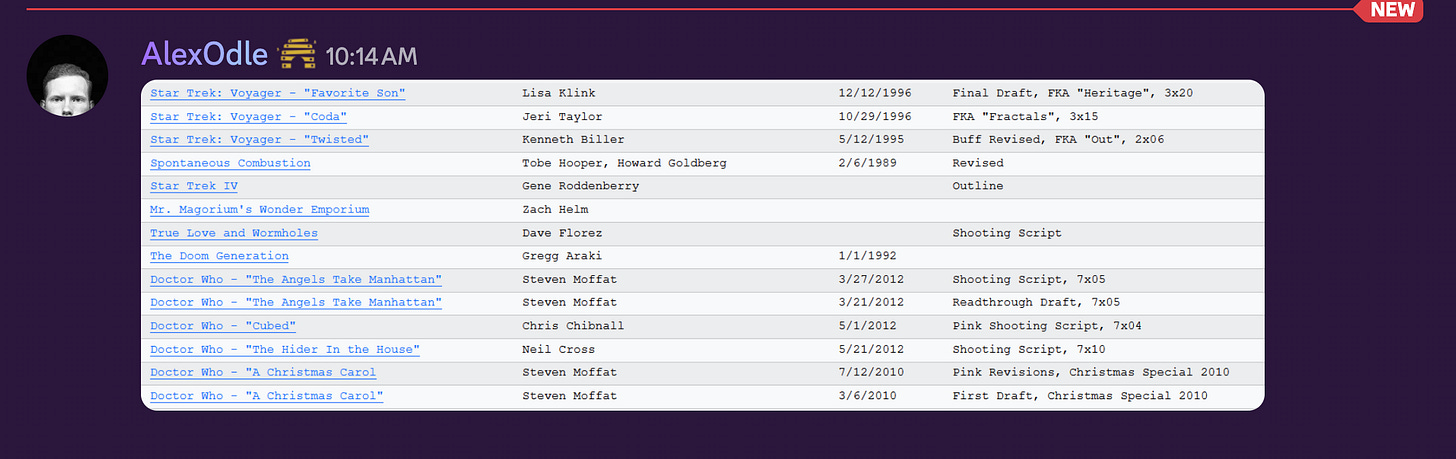The width and height of the screenshot is (1456, 459).
Task: Open Doctor Who "Cubed" link
Action: coord(223,326)
